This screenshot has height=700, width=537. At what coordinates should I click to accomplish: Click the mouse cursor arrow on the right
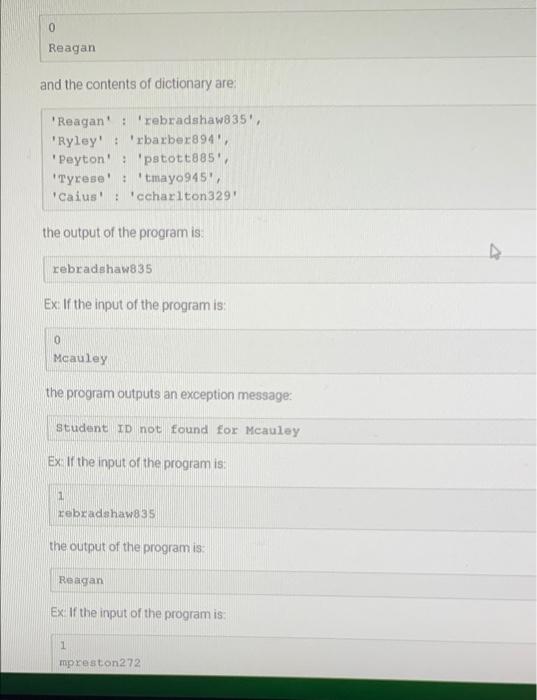point(495,251)
